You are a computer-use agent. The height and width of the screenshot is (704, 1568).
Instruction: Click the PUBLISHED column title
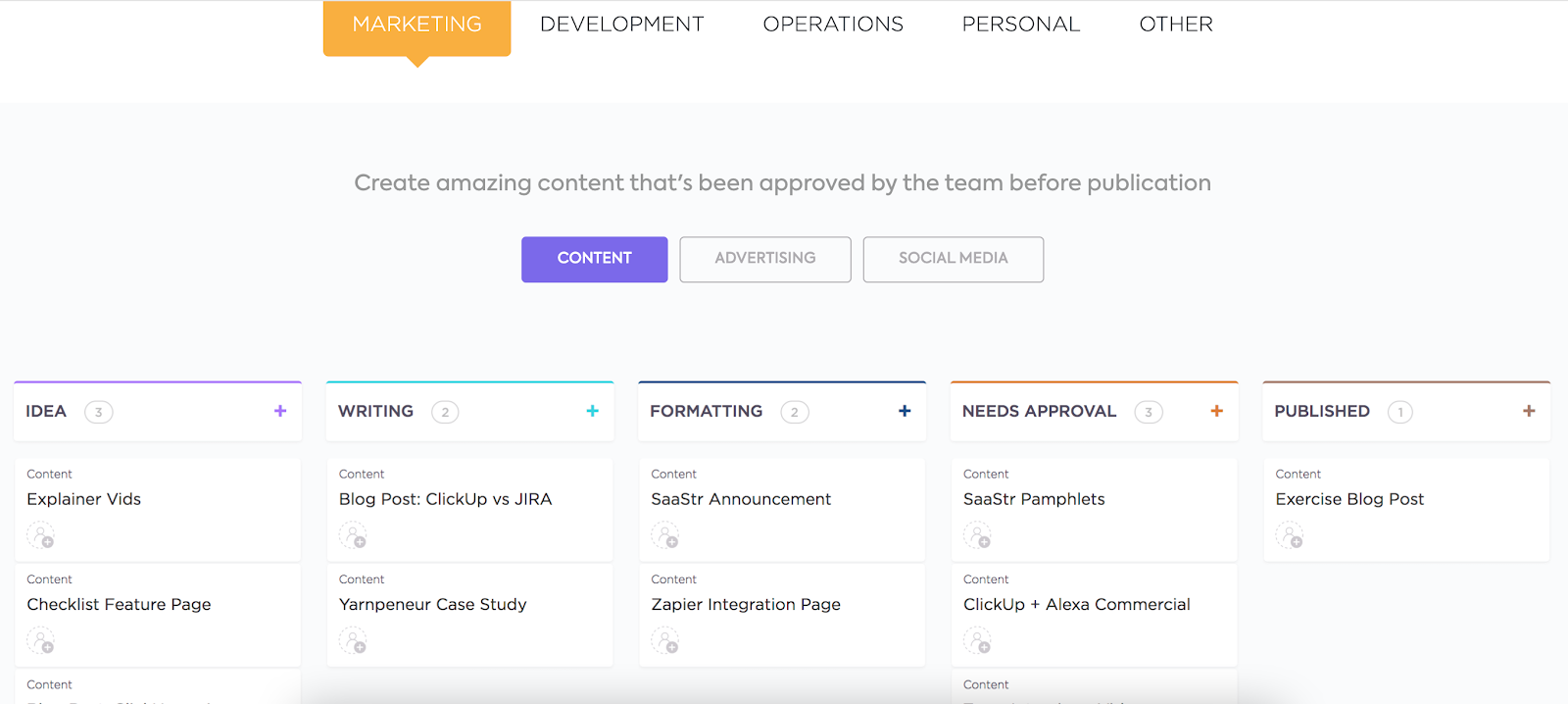[1322, 411]
